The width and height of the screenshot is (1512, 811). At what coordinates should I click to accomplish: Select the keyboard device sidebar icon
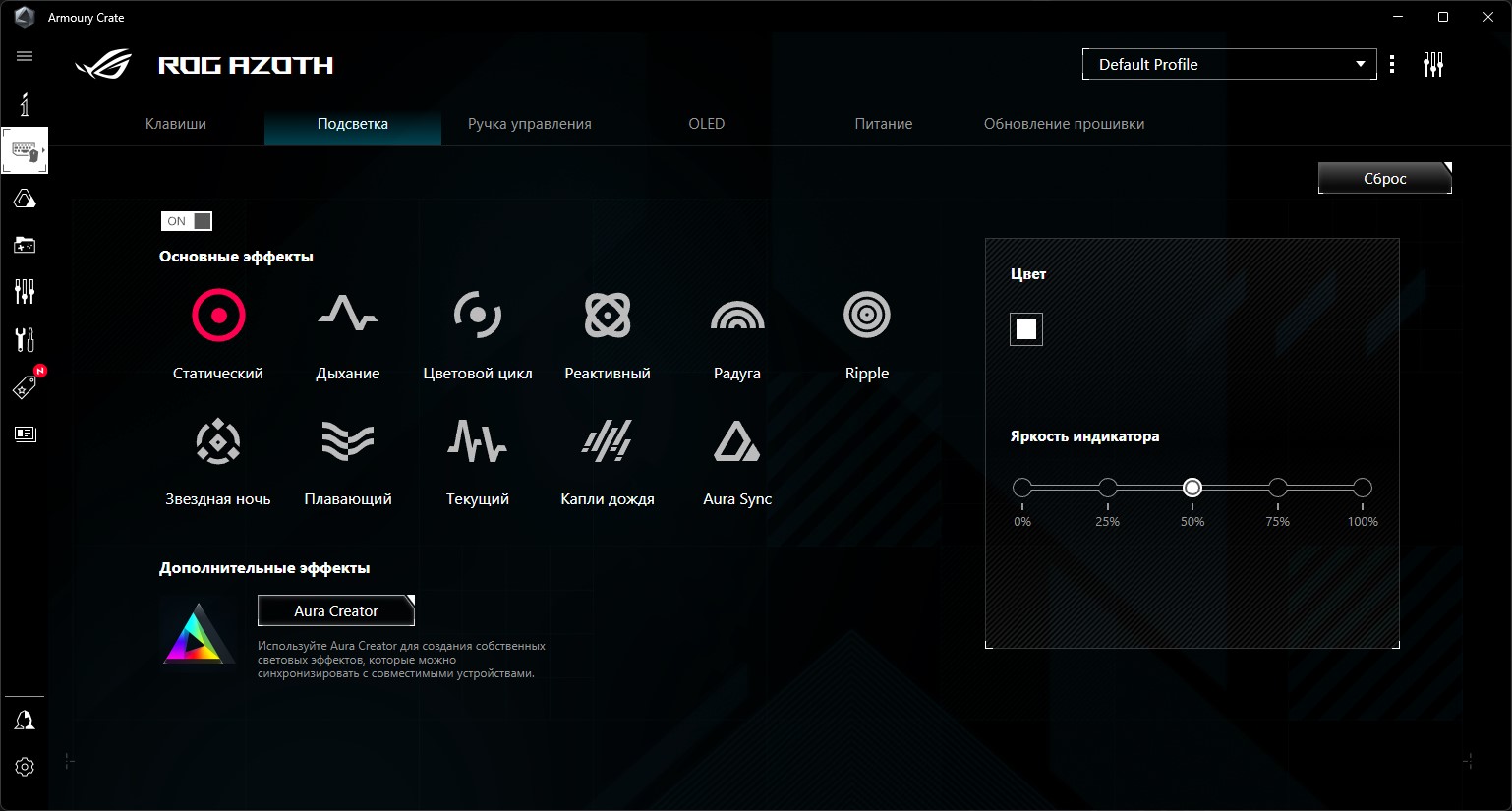click(25, 151)
